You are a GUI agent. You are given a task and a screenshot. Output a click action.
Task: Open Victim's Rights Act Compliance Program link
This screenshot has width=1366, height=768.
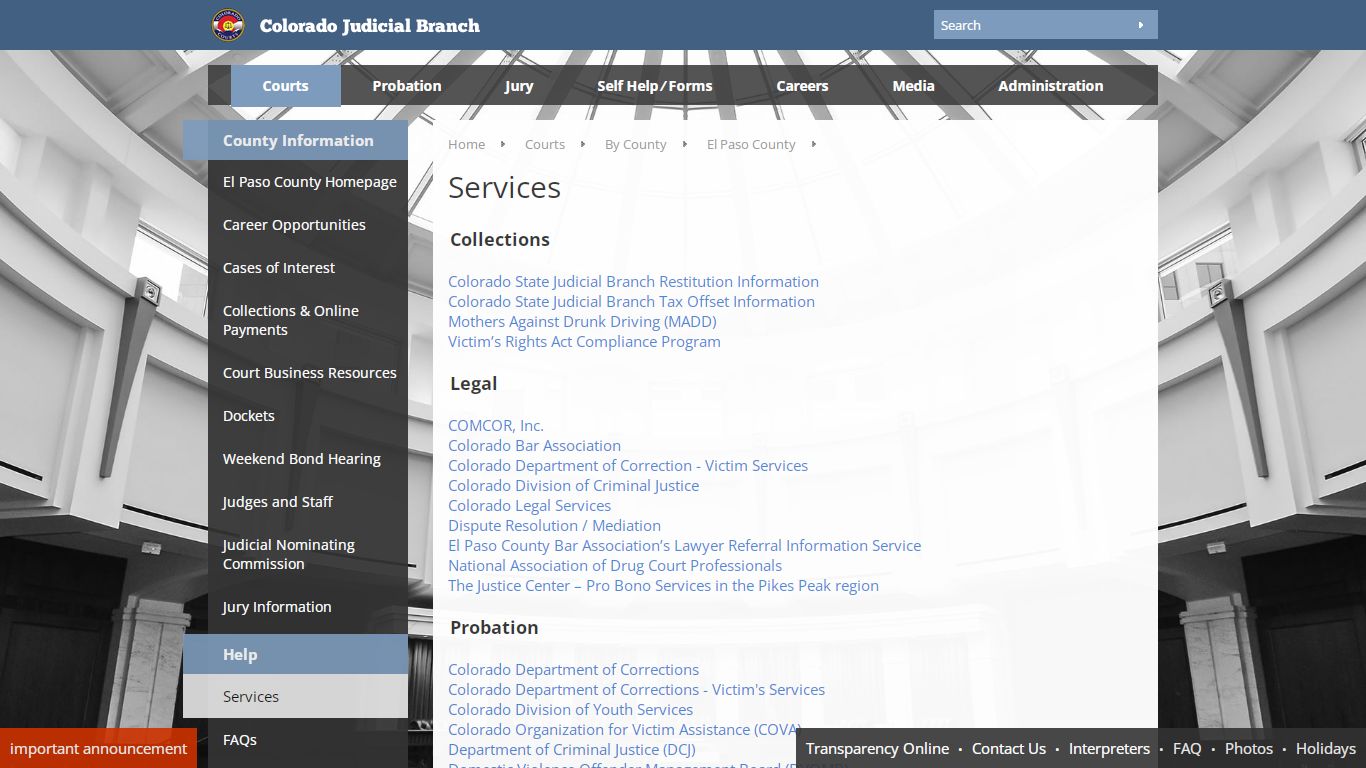click(584, 342)
